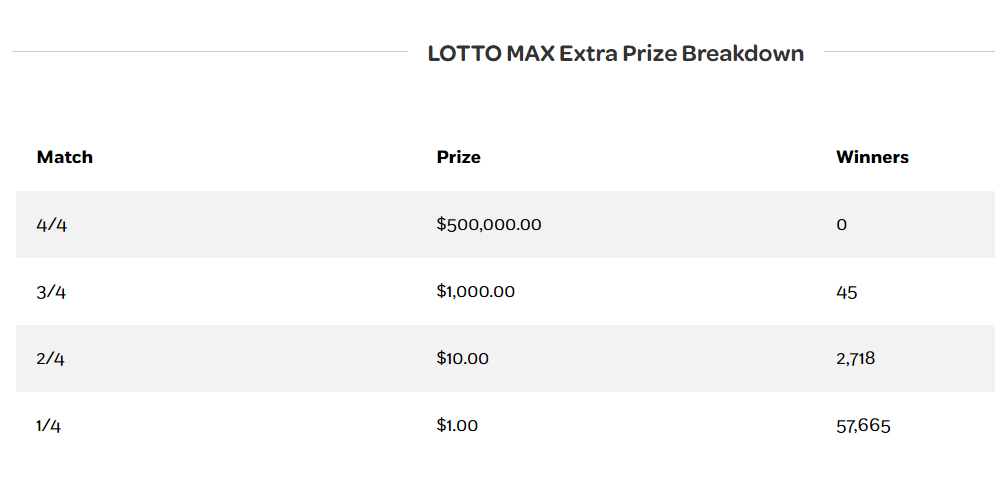Select the 3/4 match cell
The height and width of the screenshot is (485, 995).
52,292
